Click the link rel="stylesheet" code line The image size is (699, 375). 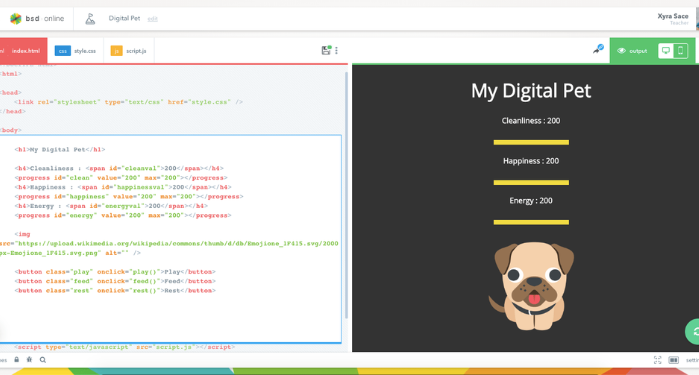pyautogui.click(x=128, y=102)
